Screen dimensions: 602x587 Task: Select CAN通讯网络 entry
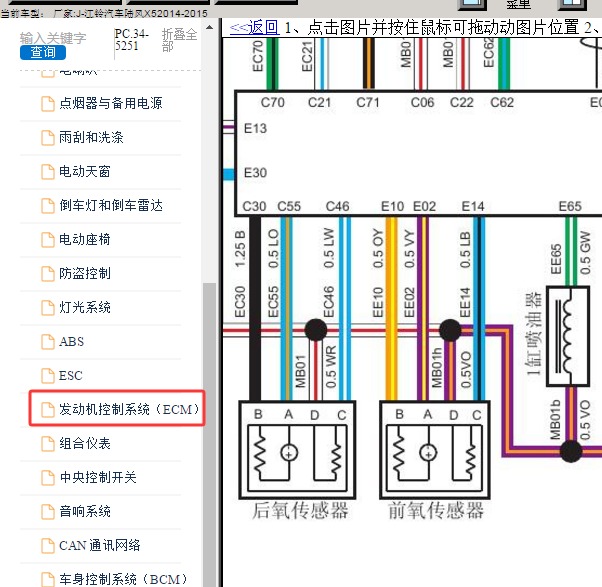coord(99,545)
